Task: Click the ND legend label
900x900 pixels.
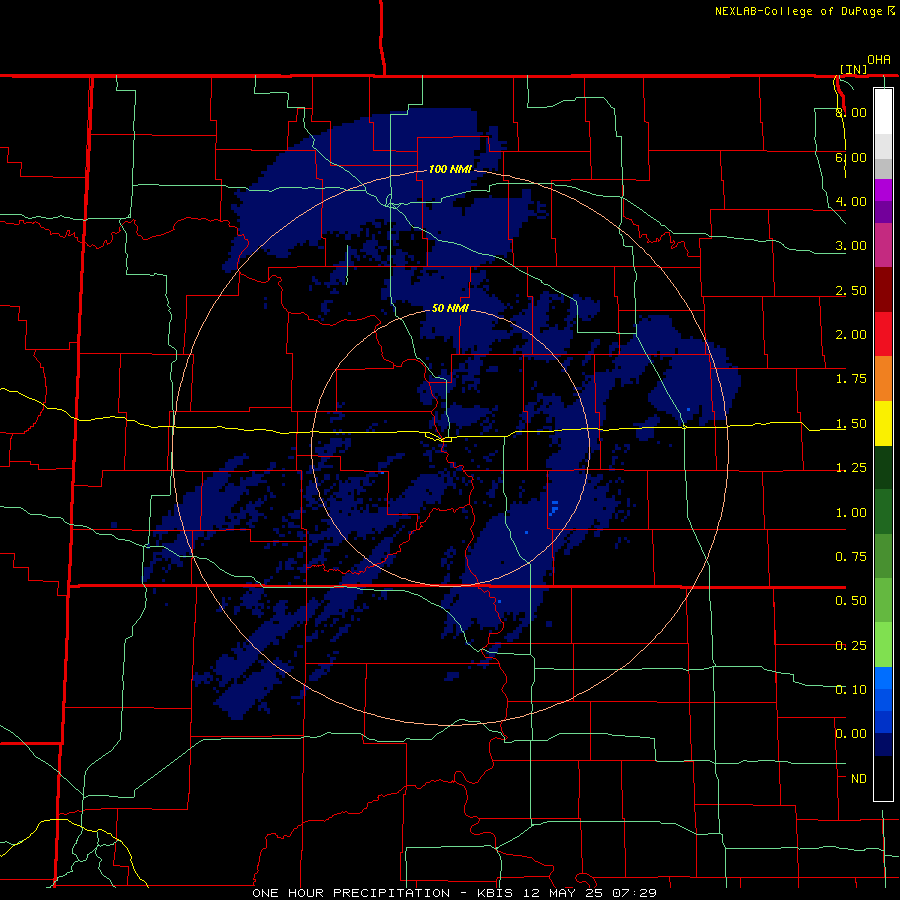Action: pyautogui.click(x=859, y=779)
